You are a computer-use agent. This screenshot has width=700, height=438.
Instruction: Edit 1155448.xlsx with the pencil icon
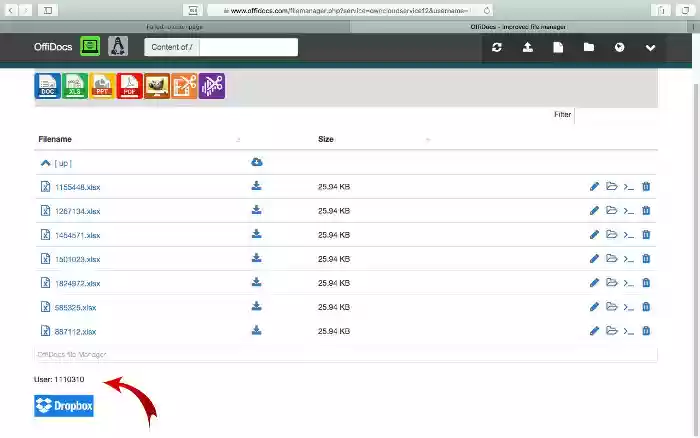pos(594,187)
